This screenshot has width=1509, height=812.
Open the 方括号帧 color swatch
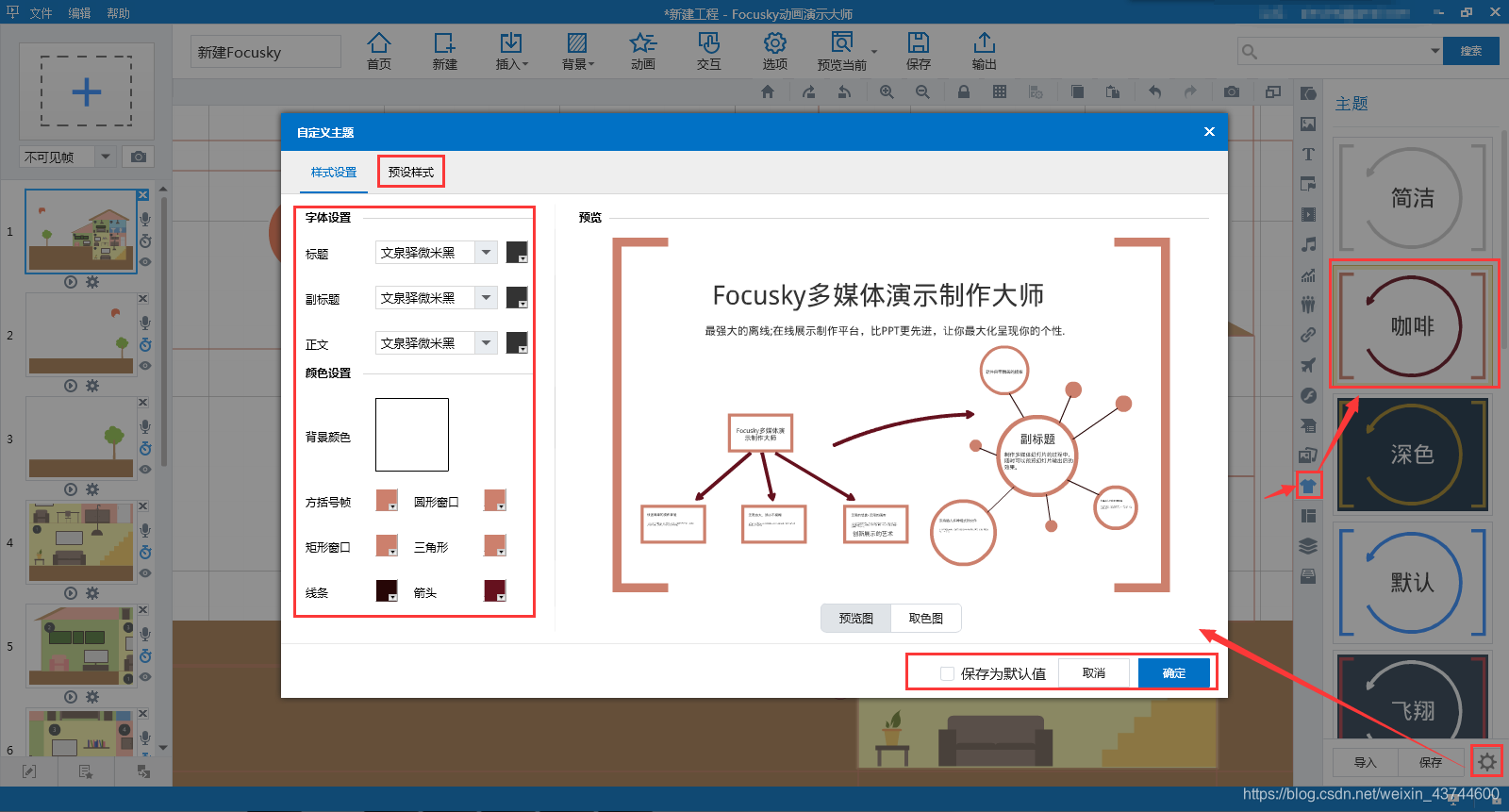click(387, 501)
